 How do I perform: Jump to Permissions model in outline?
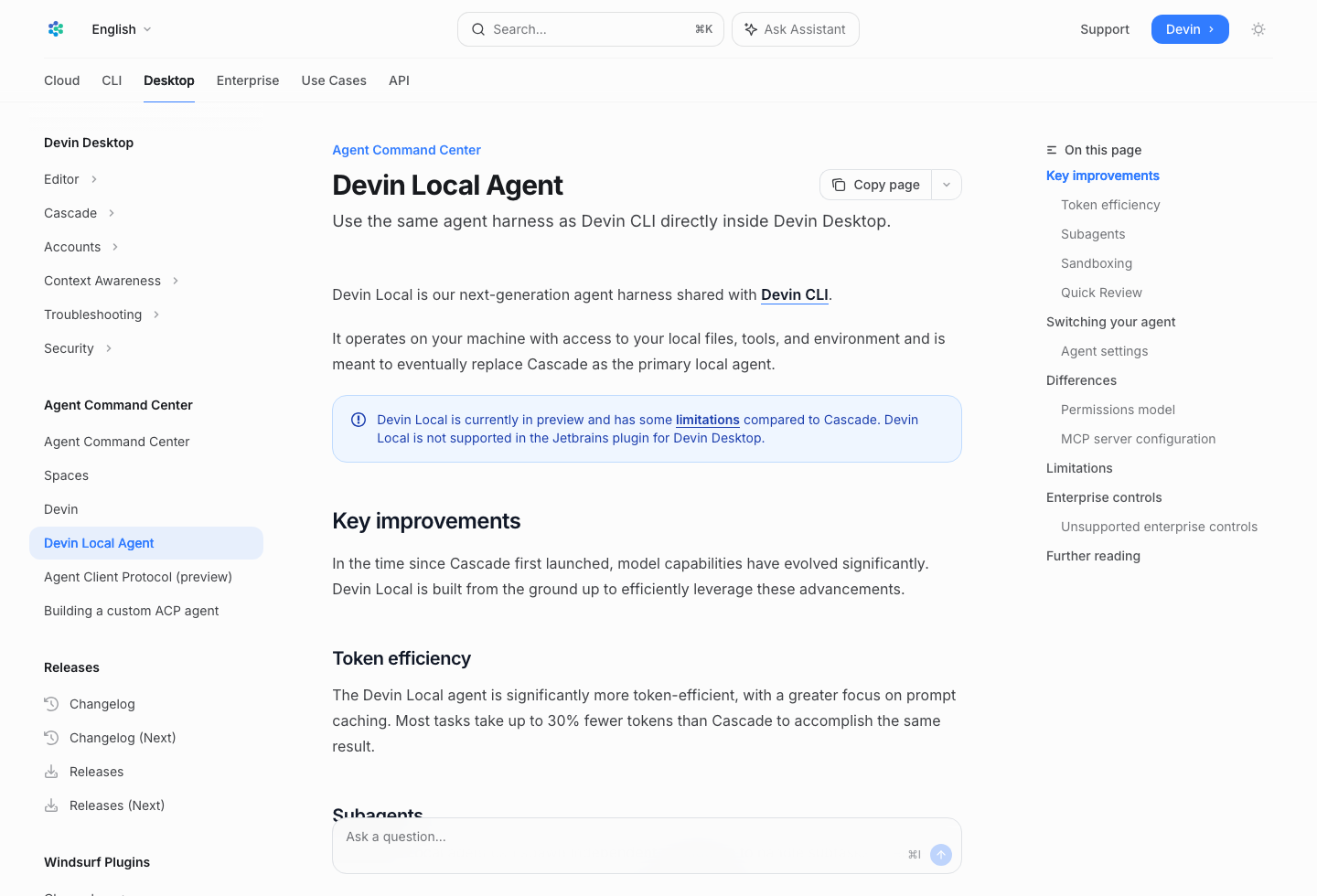tap(1118, 410)
